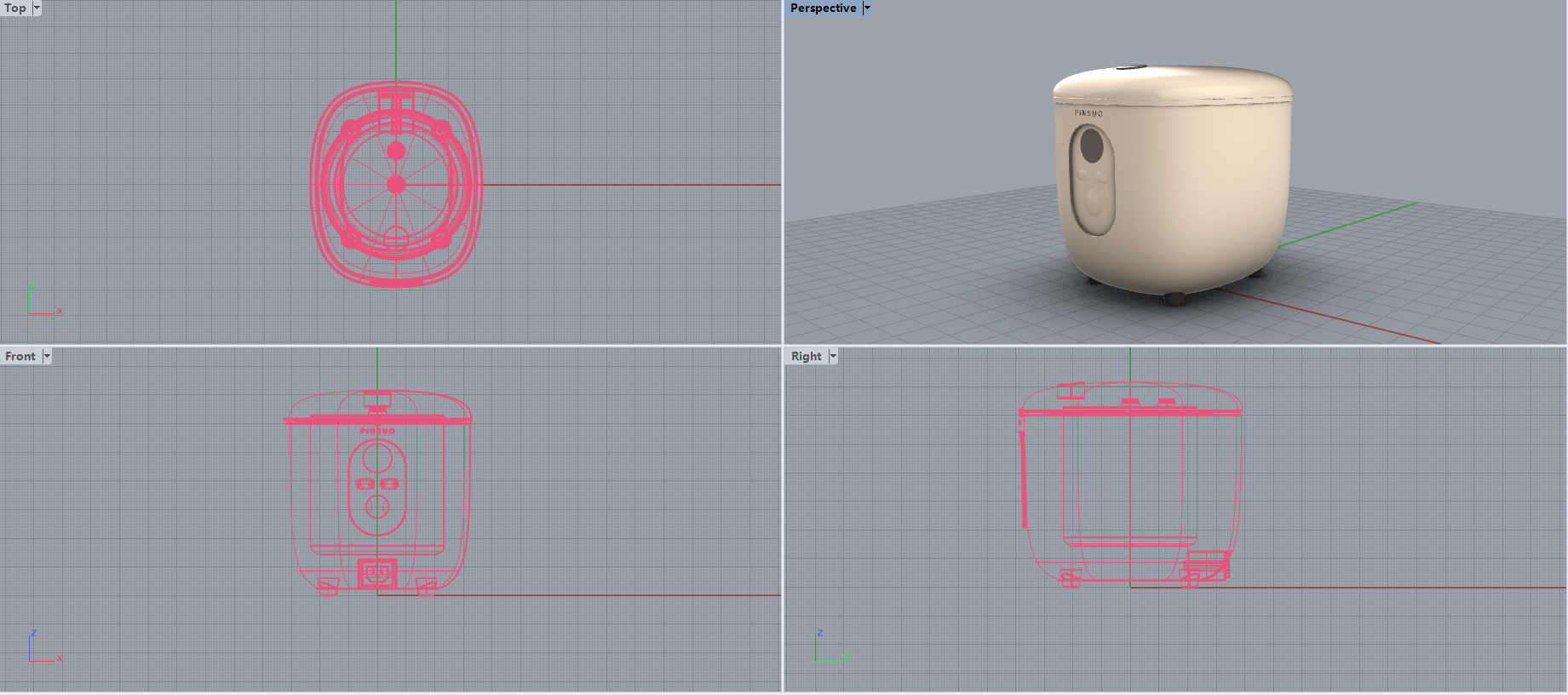Select the Perspective viewport title
Image resolution: width=1568 pixels, height=695 pixels.
point(823,8)
